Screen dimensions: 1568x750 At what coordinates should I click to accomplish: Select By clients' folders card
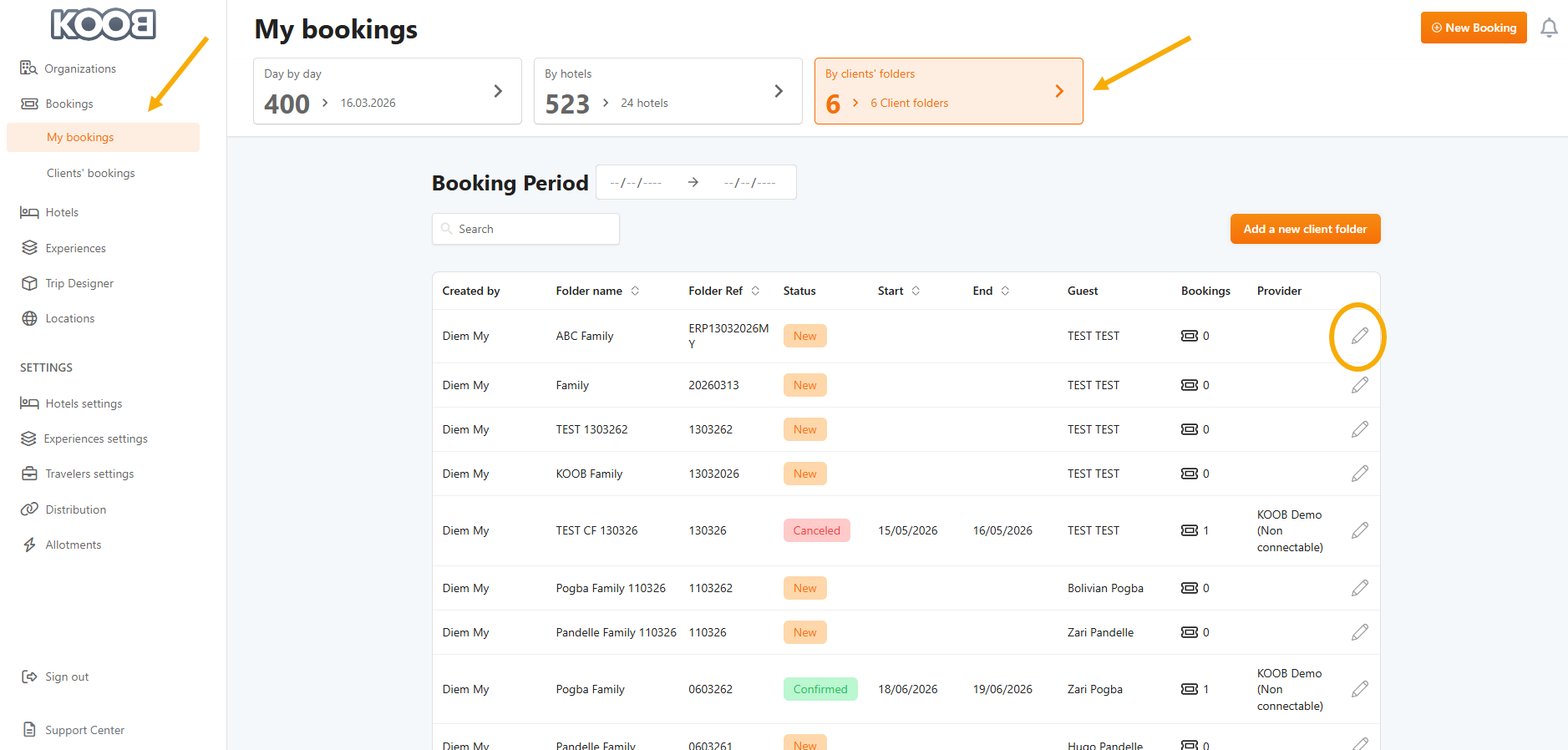[948, 91]
